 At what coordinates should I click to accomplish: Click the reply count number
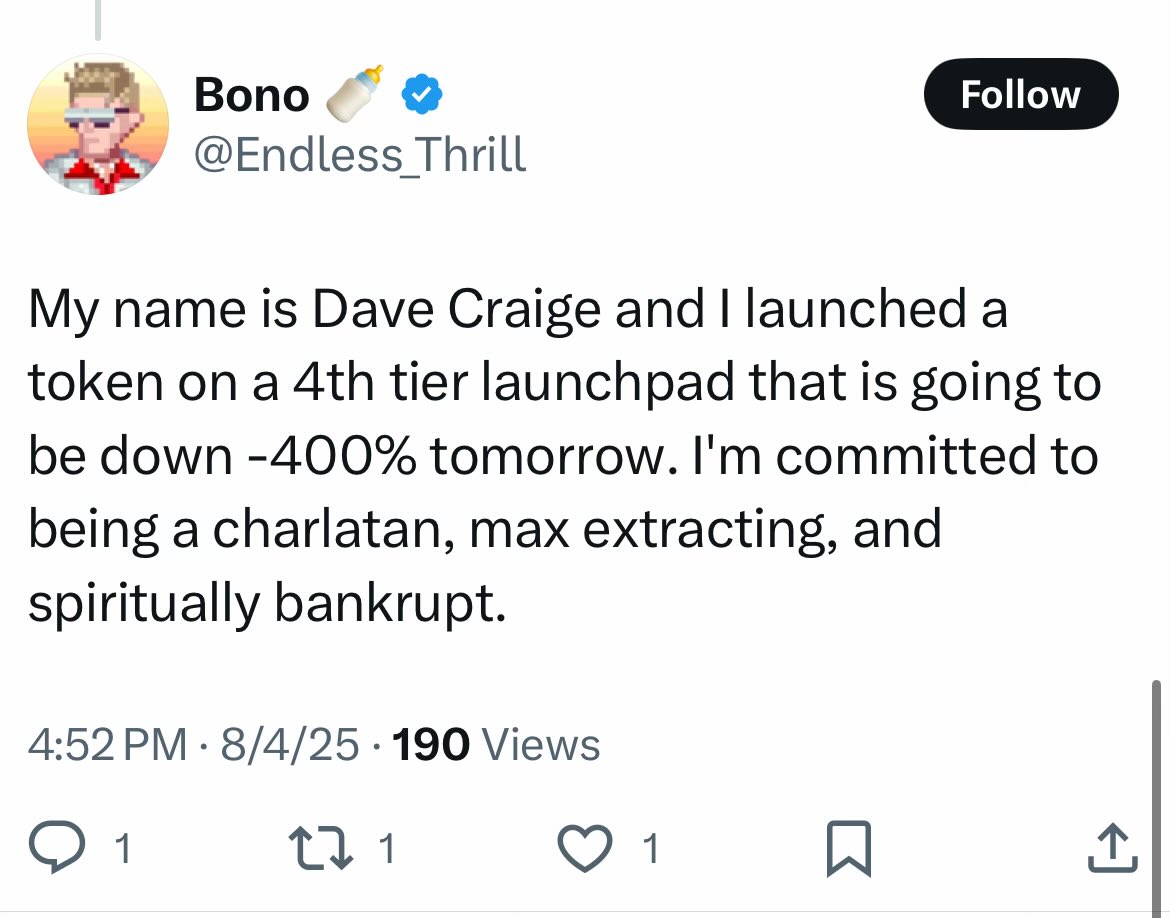(x=123, y=849)
